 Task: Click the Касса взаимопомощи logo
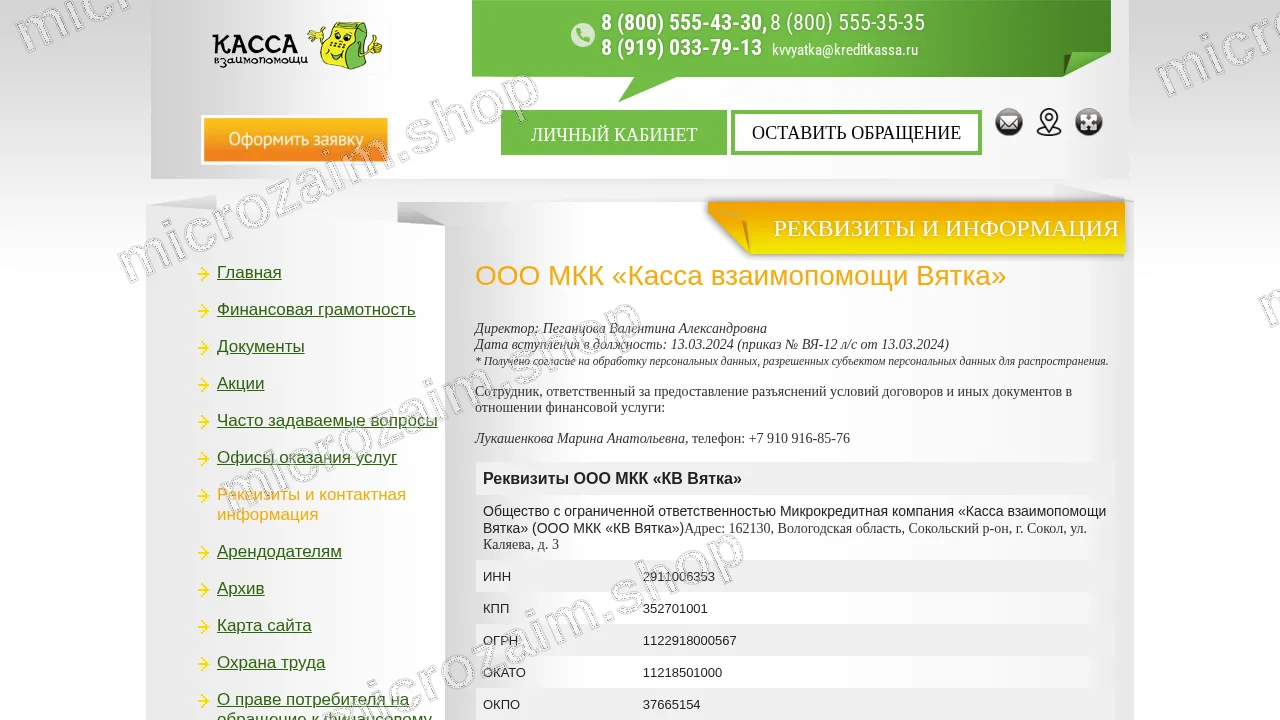coord(297,46)
